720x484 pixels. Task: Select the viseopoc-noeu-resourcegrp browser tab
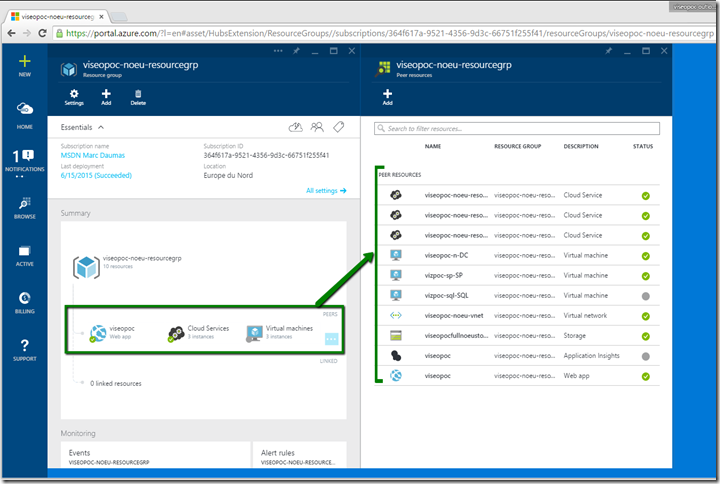57,17
